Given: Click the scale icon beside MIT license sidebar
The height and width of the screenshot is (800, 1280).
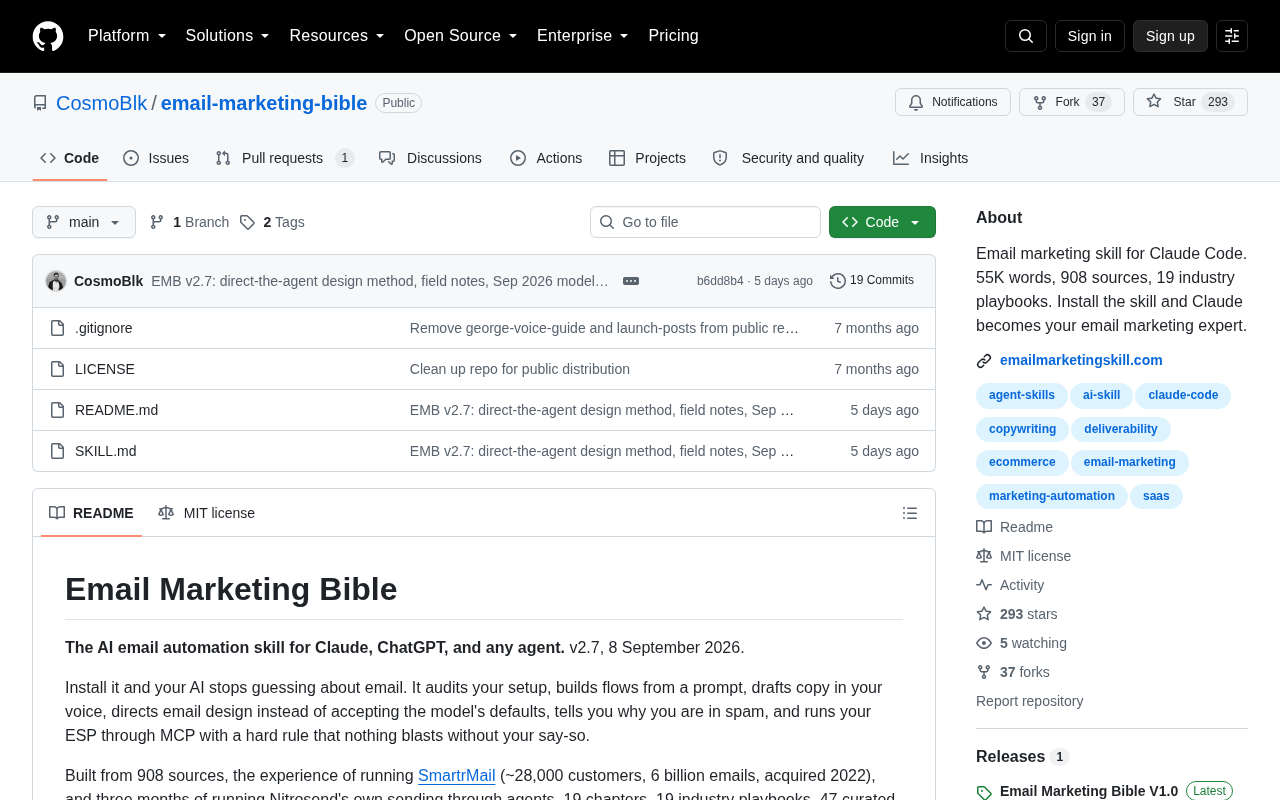Looking at the screenshot, I should tap(984, 556).
